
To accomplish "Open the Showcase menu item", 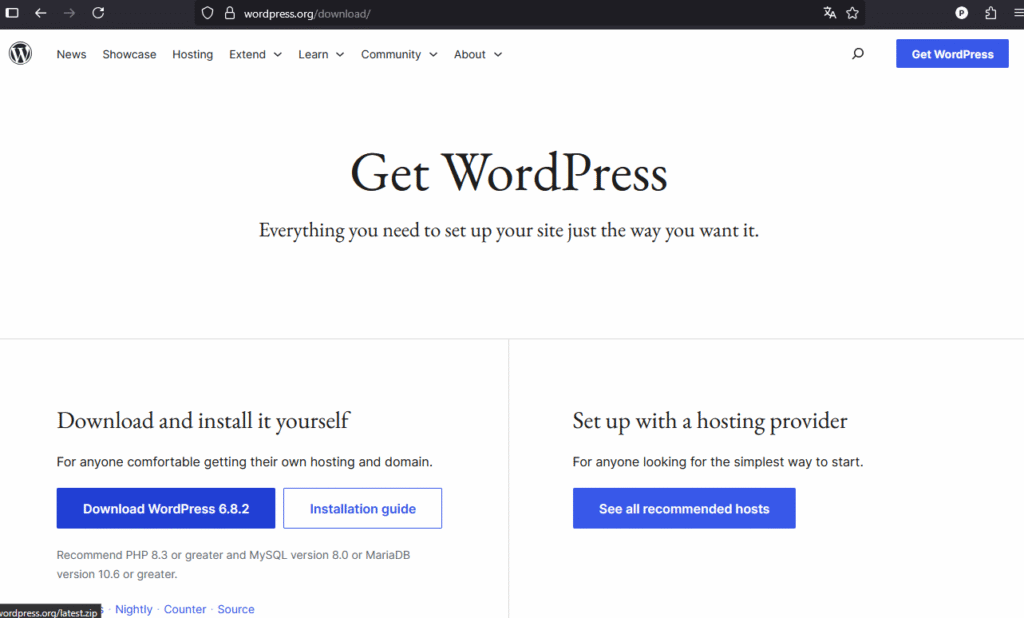I will coord(129,54).
